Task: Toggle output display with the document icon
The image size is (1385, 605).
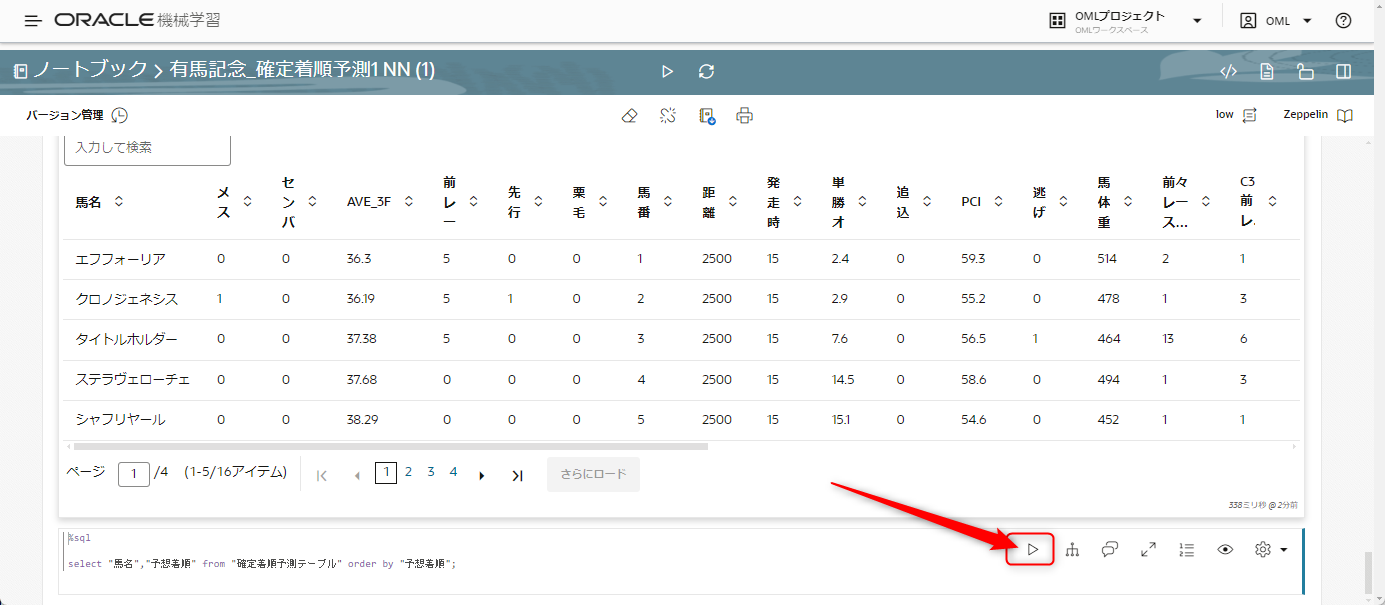Action: pyautogui.click(x=1267, y=71)
